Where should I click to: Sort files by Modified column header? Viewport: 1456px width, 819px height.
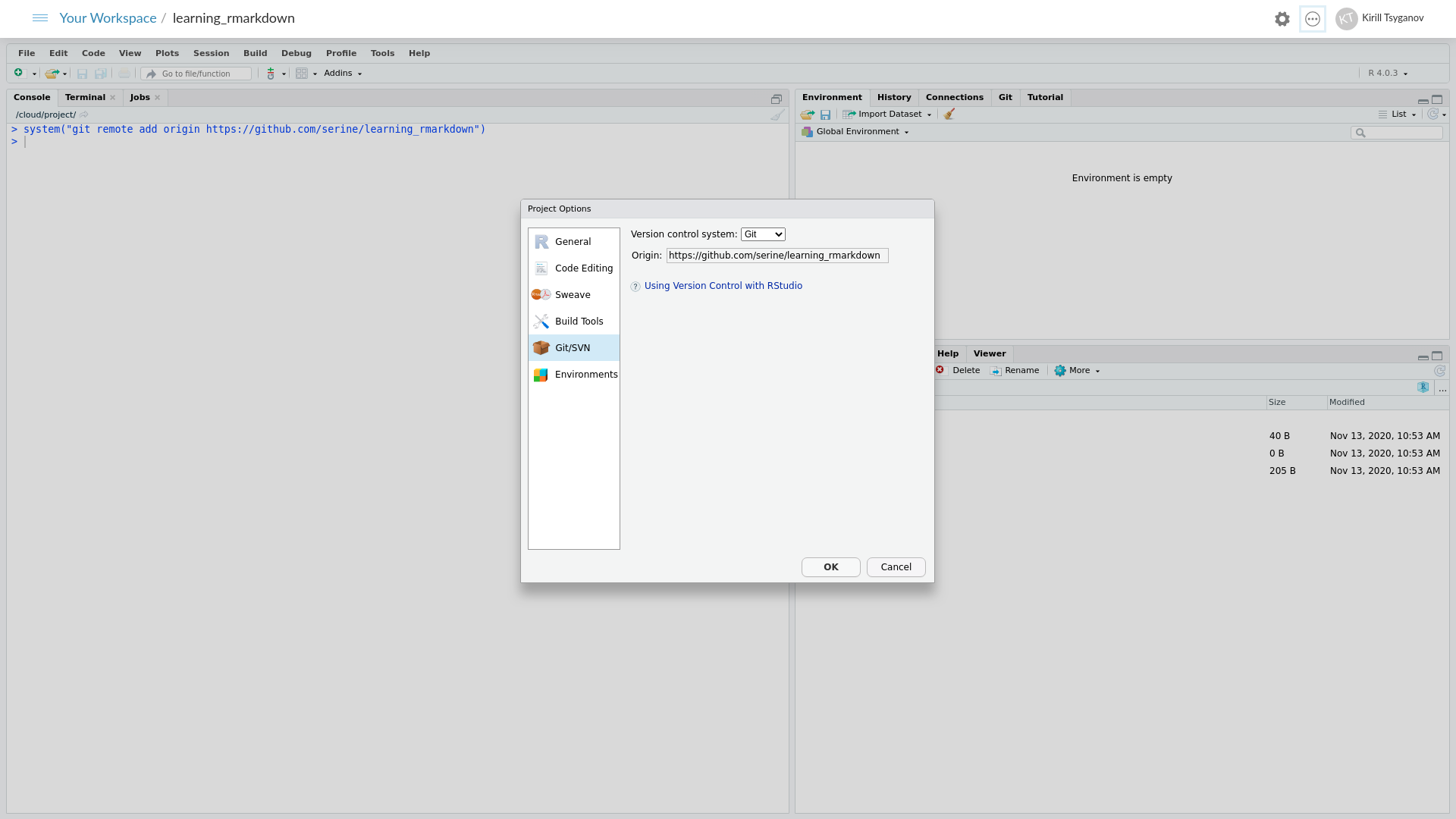tap(1388, 403)
